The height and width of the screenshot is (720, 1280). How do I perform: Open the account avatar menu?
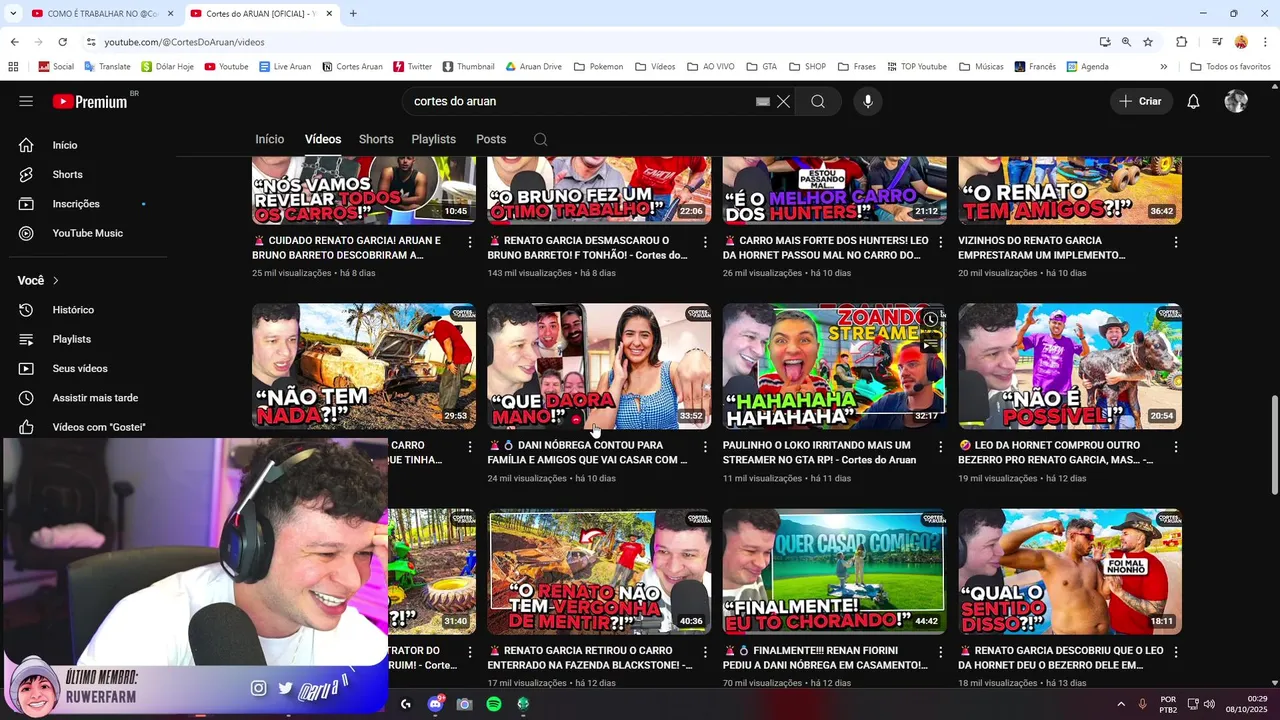[1236, 101]
